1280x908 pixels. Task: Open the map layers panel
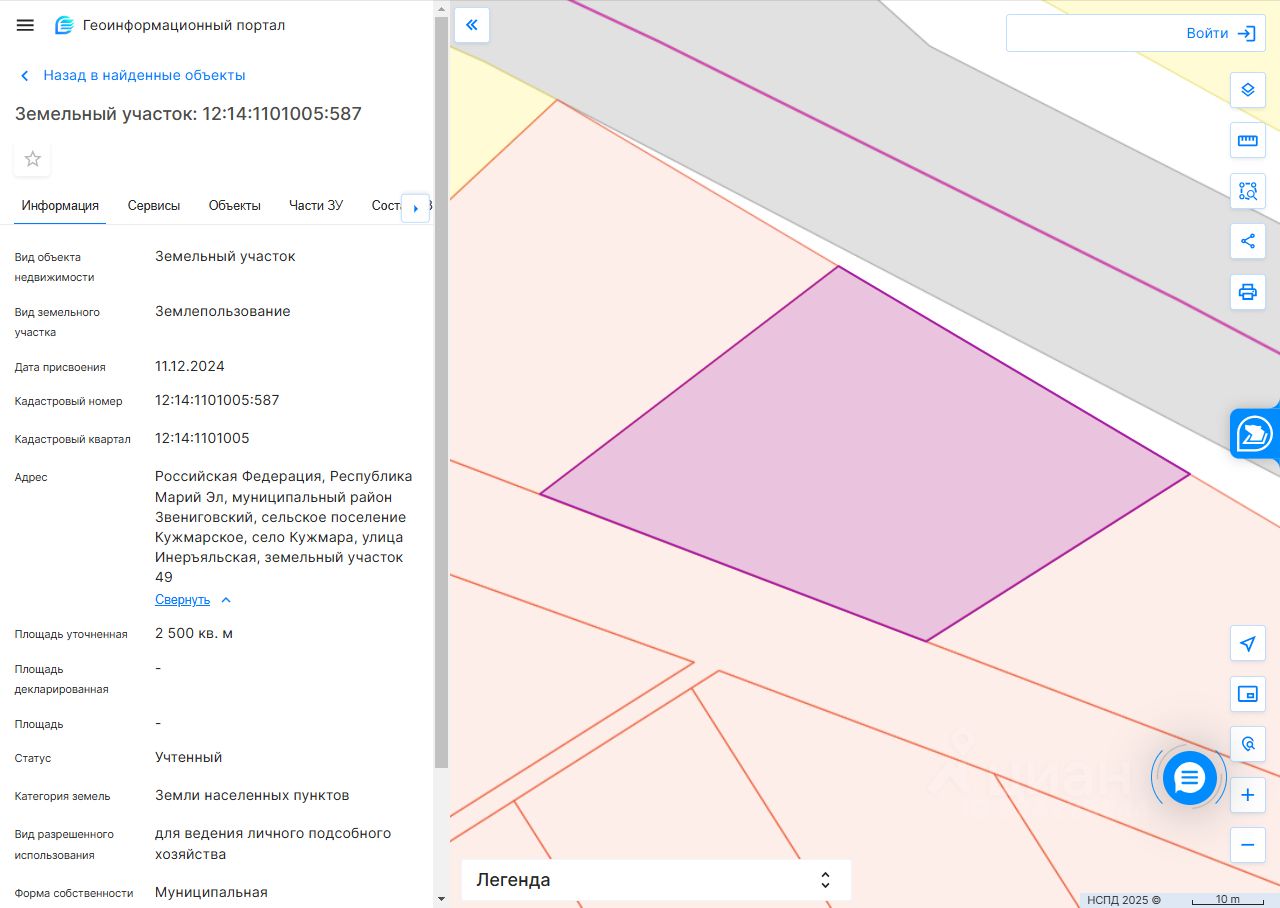point(1247,90)
